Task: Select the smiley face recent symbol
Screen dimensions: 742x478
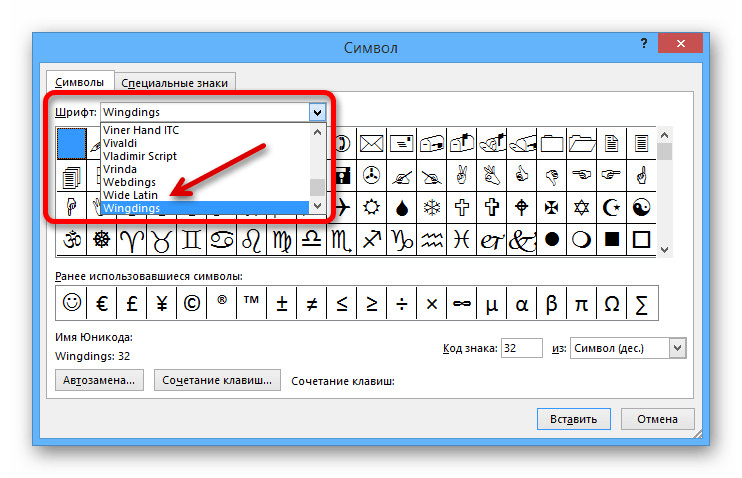Action: [71, 303]
